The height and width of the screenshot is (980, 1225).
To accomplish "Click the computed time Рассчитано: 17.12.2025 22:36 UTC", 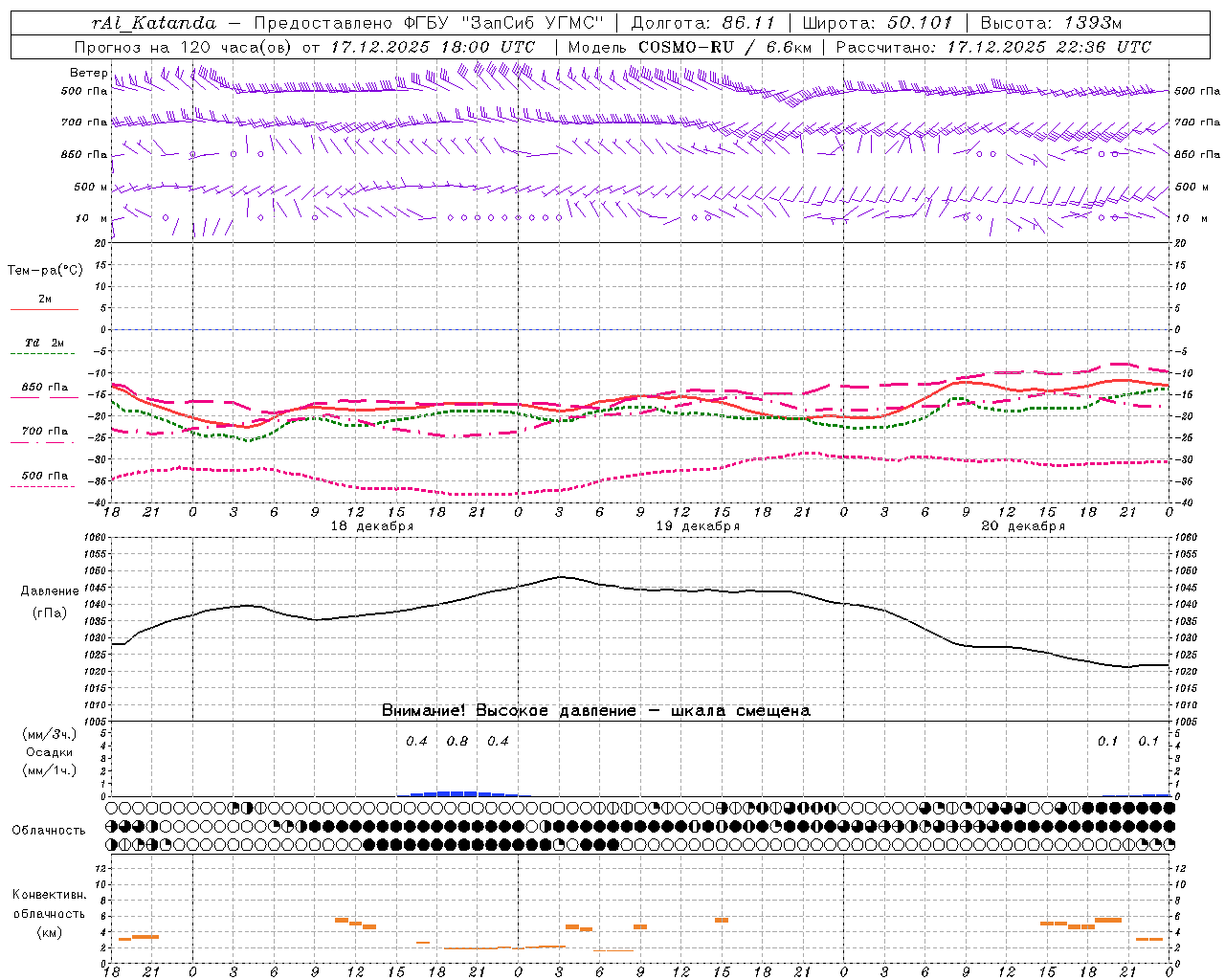I will tap(993, 47).
